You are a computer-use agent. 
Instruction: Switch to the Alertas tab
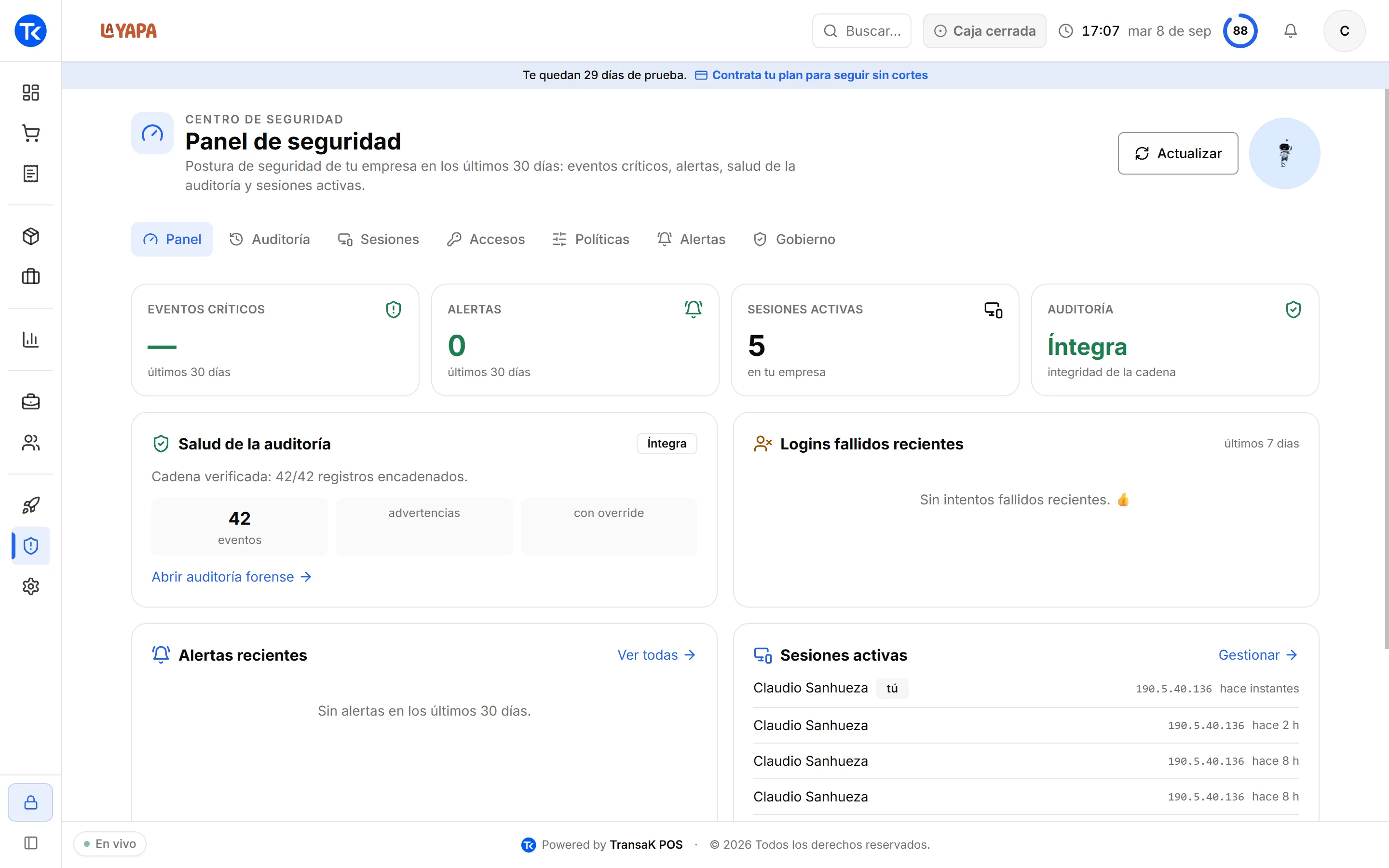pos(691,239)
